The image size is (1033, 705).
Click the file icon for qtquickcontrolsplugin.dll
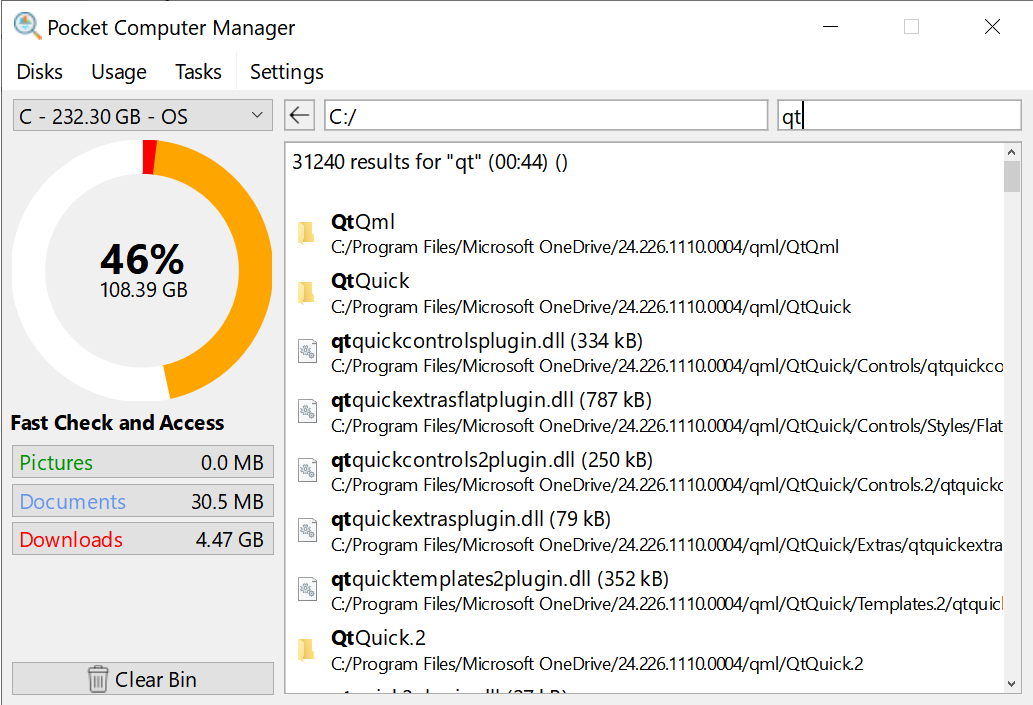308,351
